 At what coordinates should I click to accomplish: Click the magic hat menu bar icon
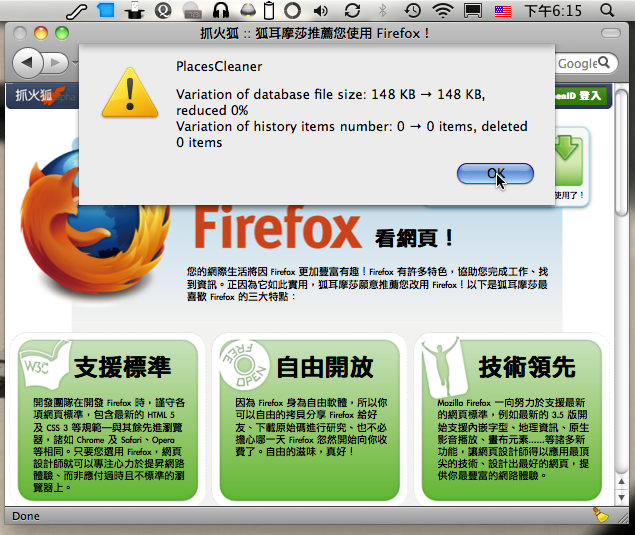134,11
